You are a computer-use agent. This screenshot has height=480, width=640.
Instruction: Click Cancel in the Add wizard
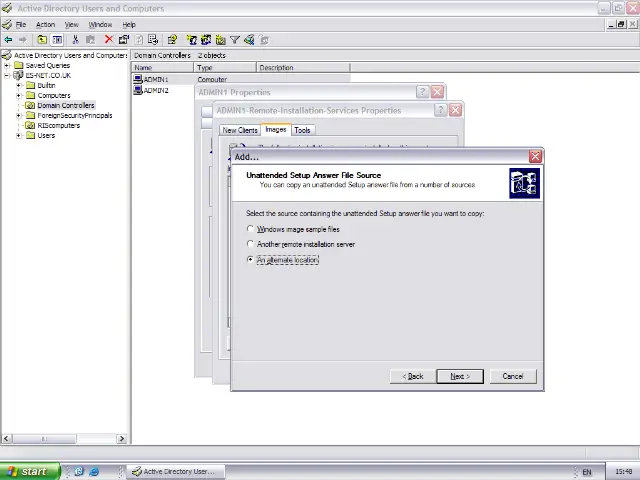coord(513,376)
